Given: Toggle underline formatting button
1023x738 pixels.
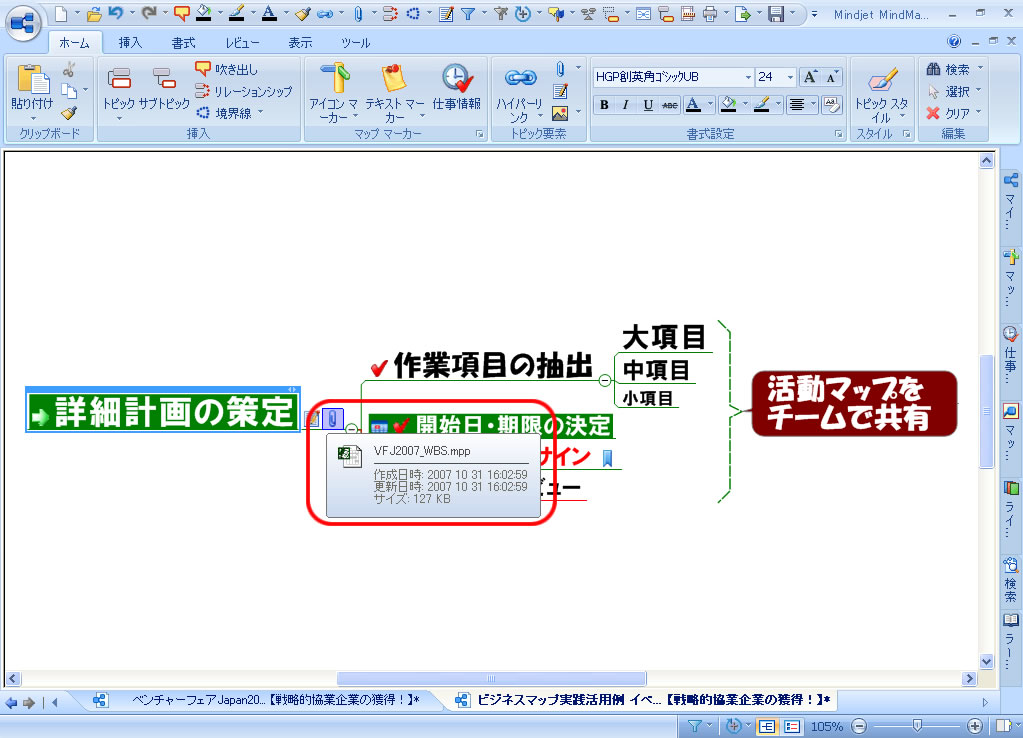Looking at the screenshot, I should 648,105.
